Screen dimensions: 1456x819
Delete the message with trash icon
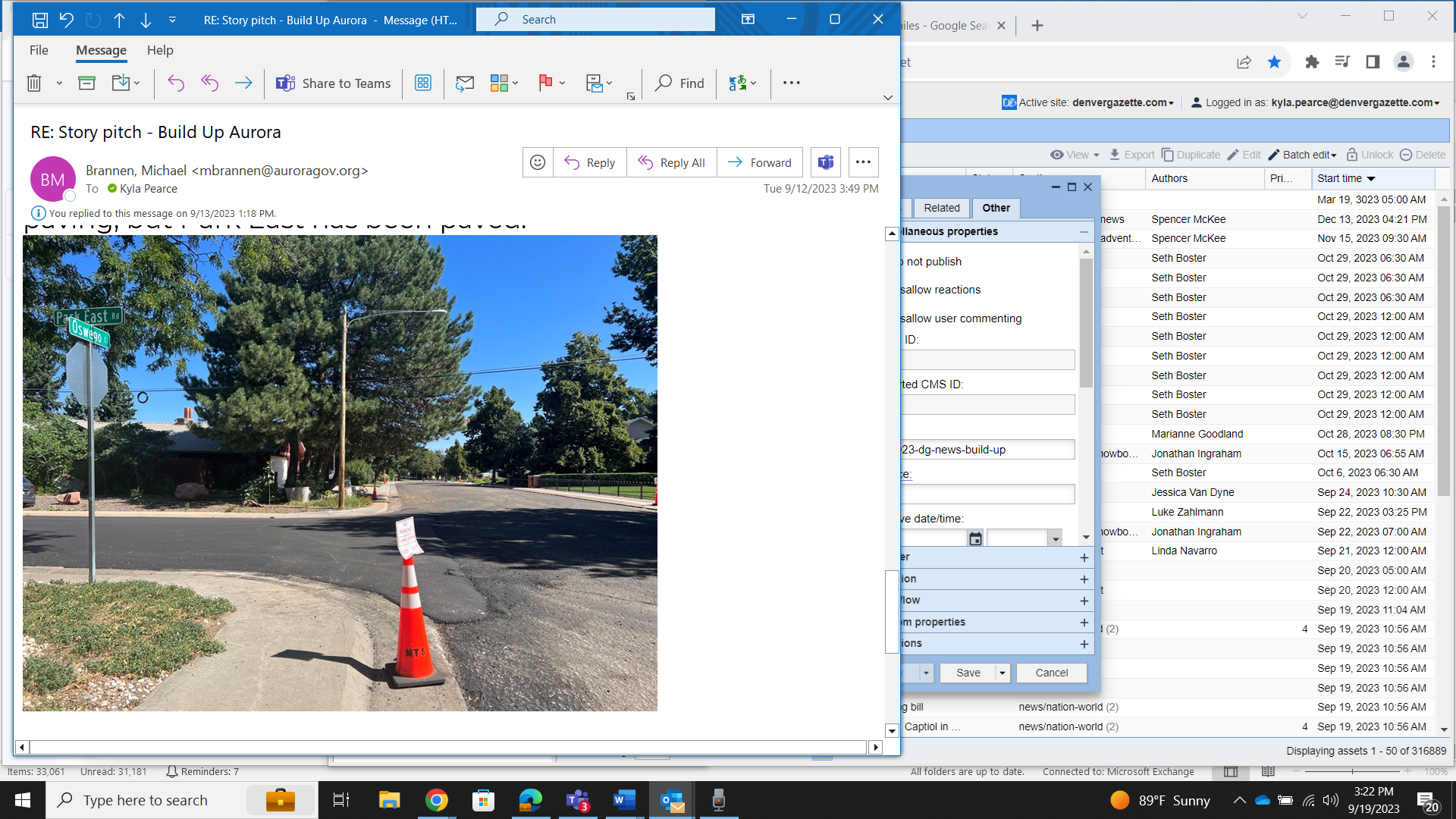[34, 83]
